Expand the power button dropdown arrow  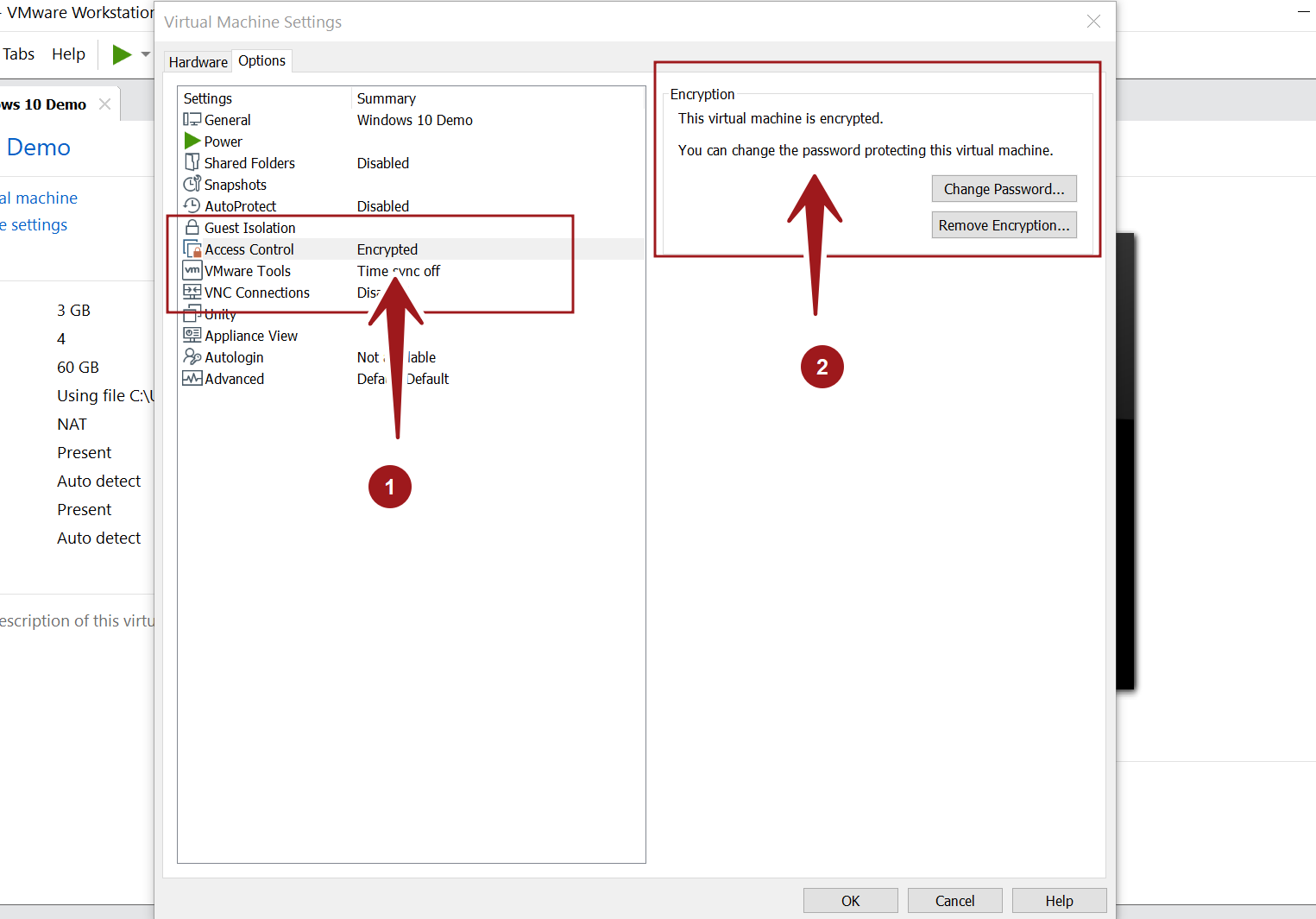[144, 54]
